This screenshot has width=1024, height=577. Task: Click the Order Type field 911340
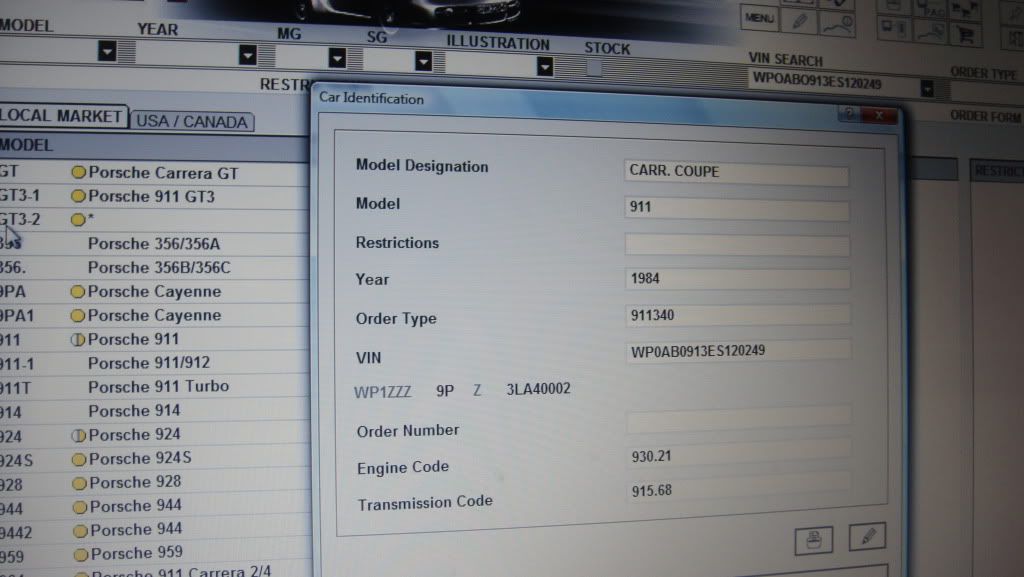point(738,315)
